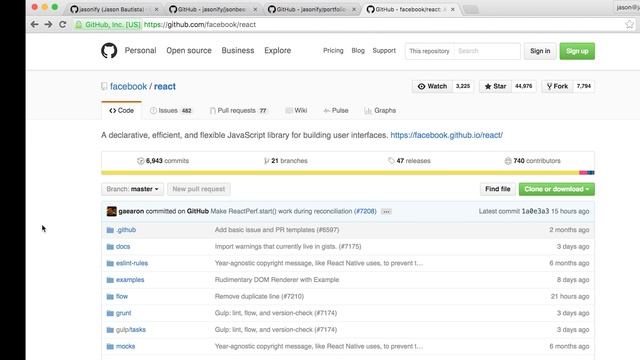This screenshot has height=360, width=640.
Task: Open the facebook owner link
Action: pyautogui.click(x=128, y=87)
